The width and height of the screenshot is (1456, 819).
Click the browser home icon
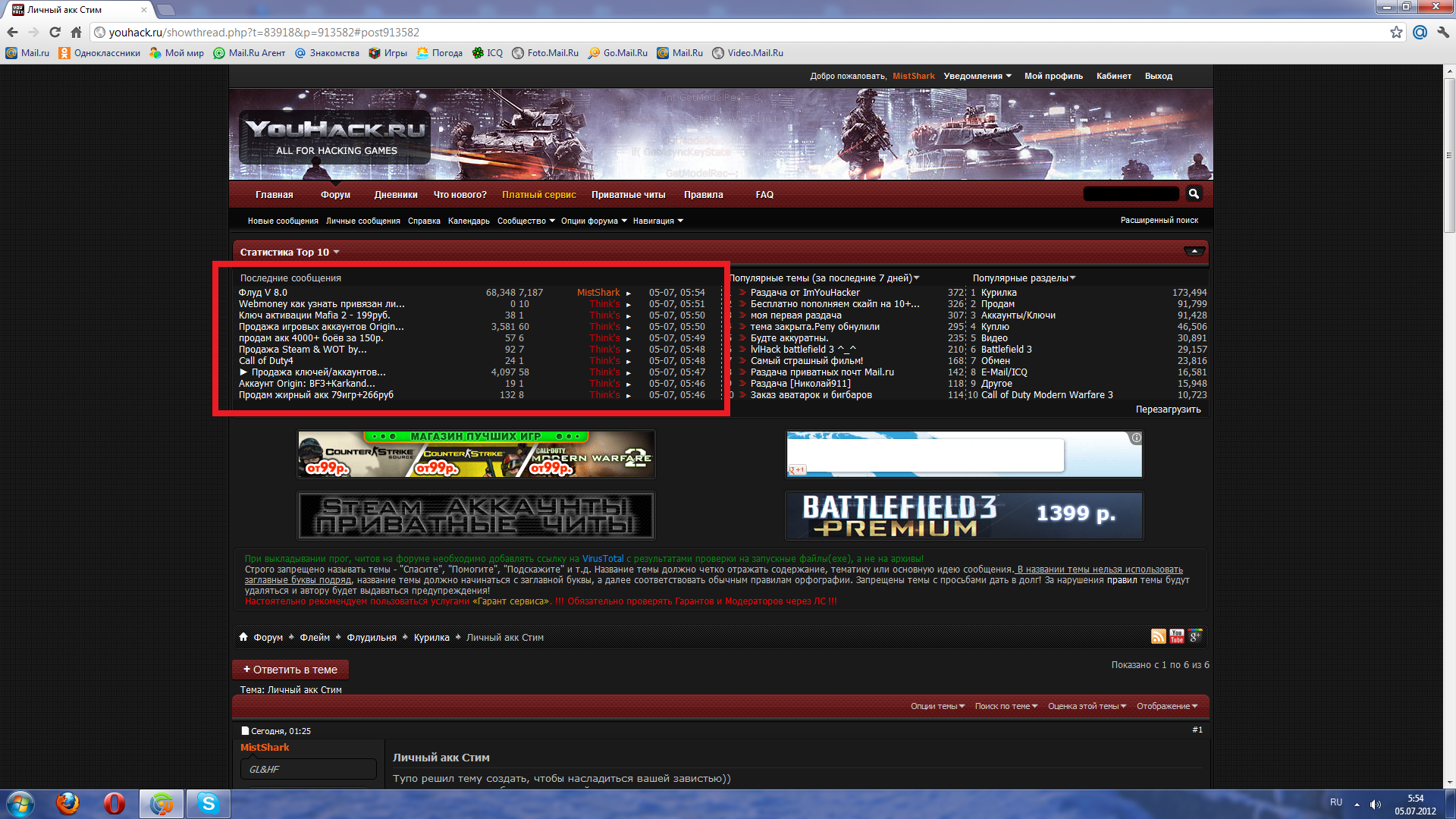76,33
